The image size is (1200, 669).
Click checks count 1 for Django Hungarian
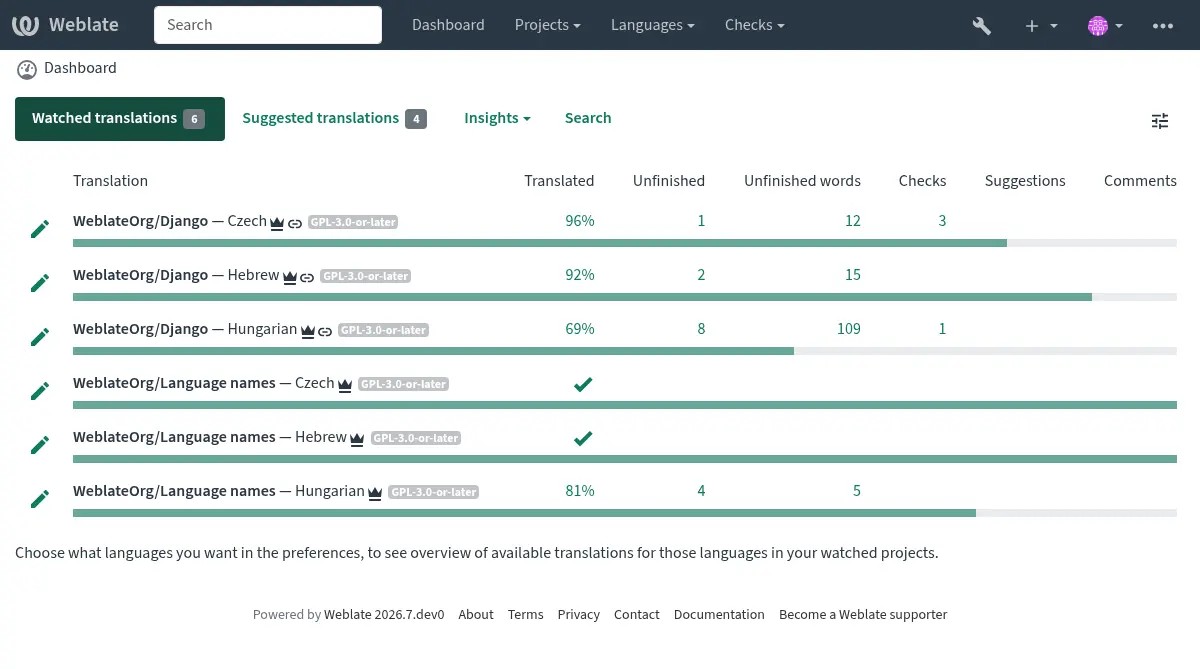point(942,329)
